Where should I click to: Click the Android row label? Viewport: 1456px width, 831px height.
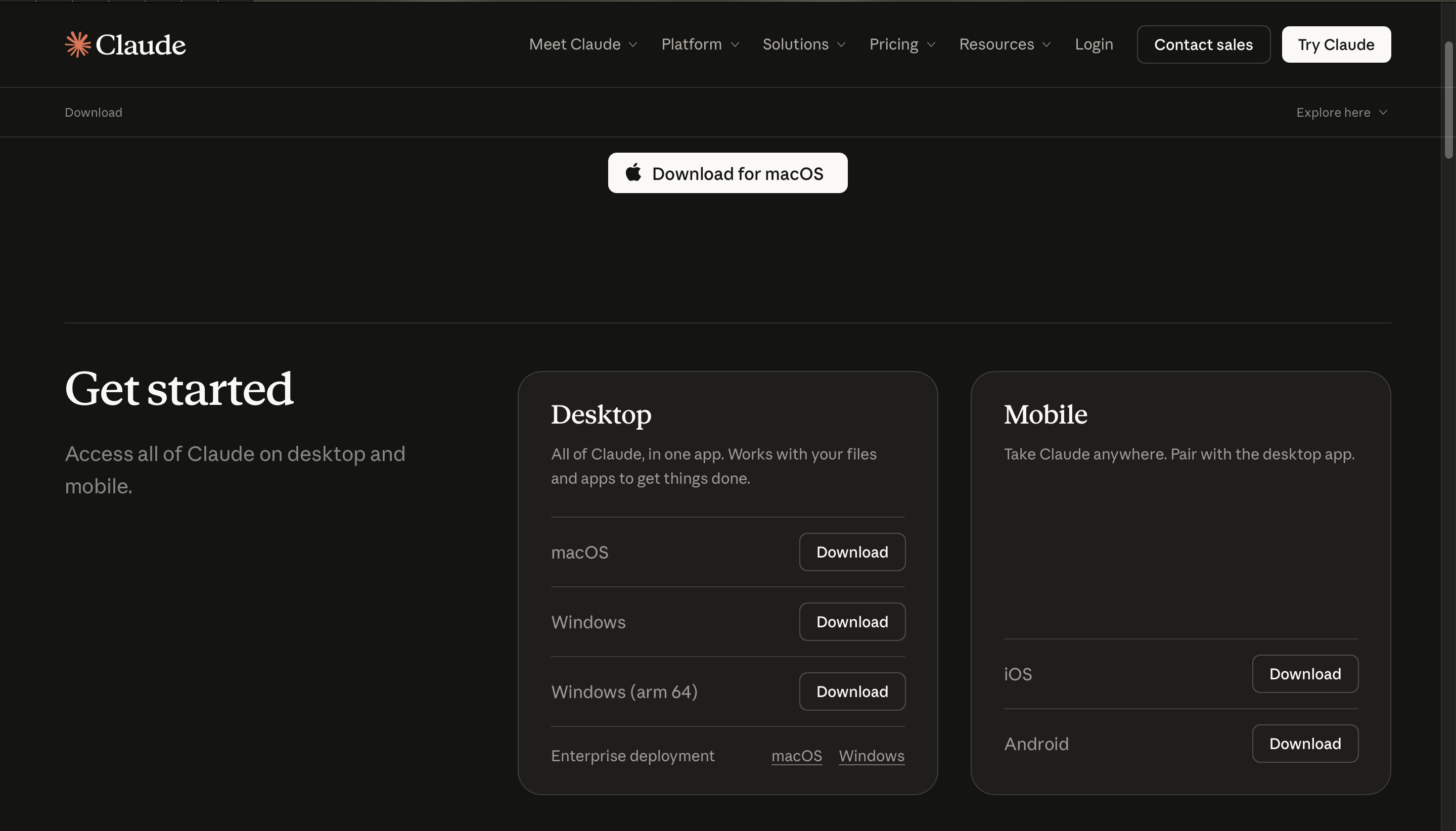(x=1036, y=744)
